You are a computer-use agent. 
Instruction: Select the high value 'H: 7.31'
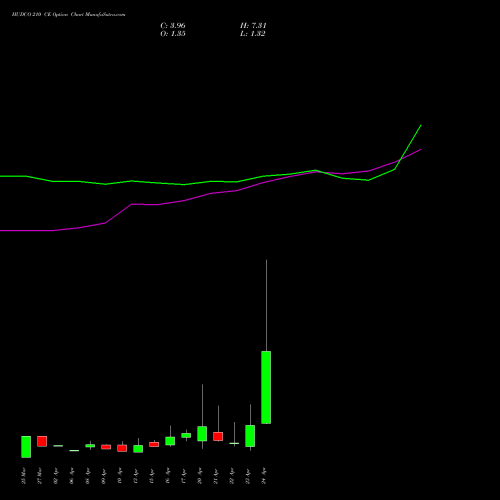pyautogui.click(x=253, y=26)
